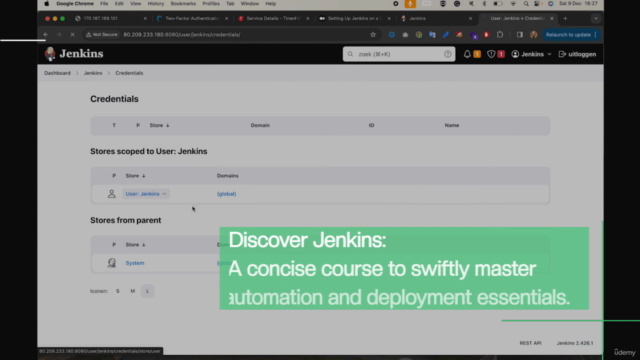
Task: Sort parent stores by Store column
Action: coord(135,244)
